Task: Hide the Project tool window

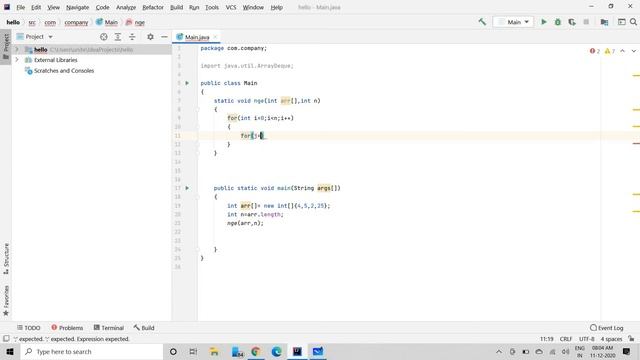Action: (164, 37)
